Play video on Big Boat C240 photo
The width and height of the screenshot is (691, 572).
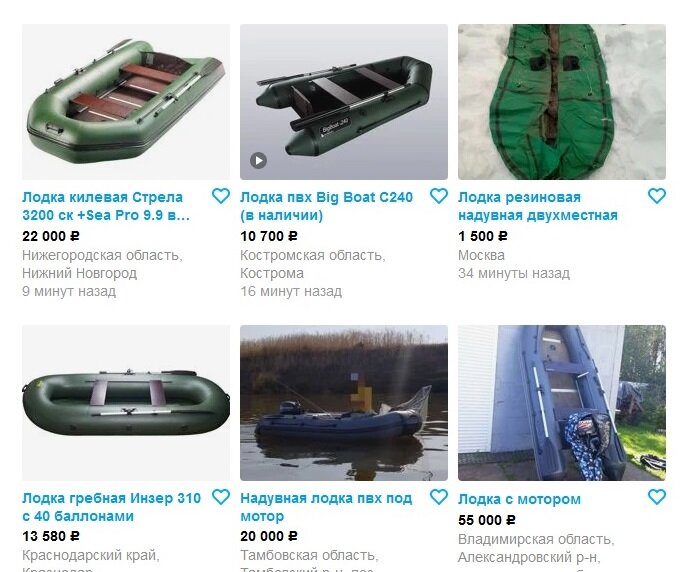click(x=259, y=160)
